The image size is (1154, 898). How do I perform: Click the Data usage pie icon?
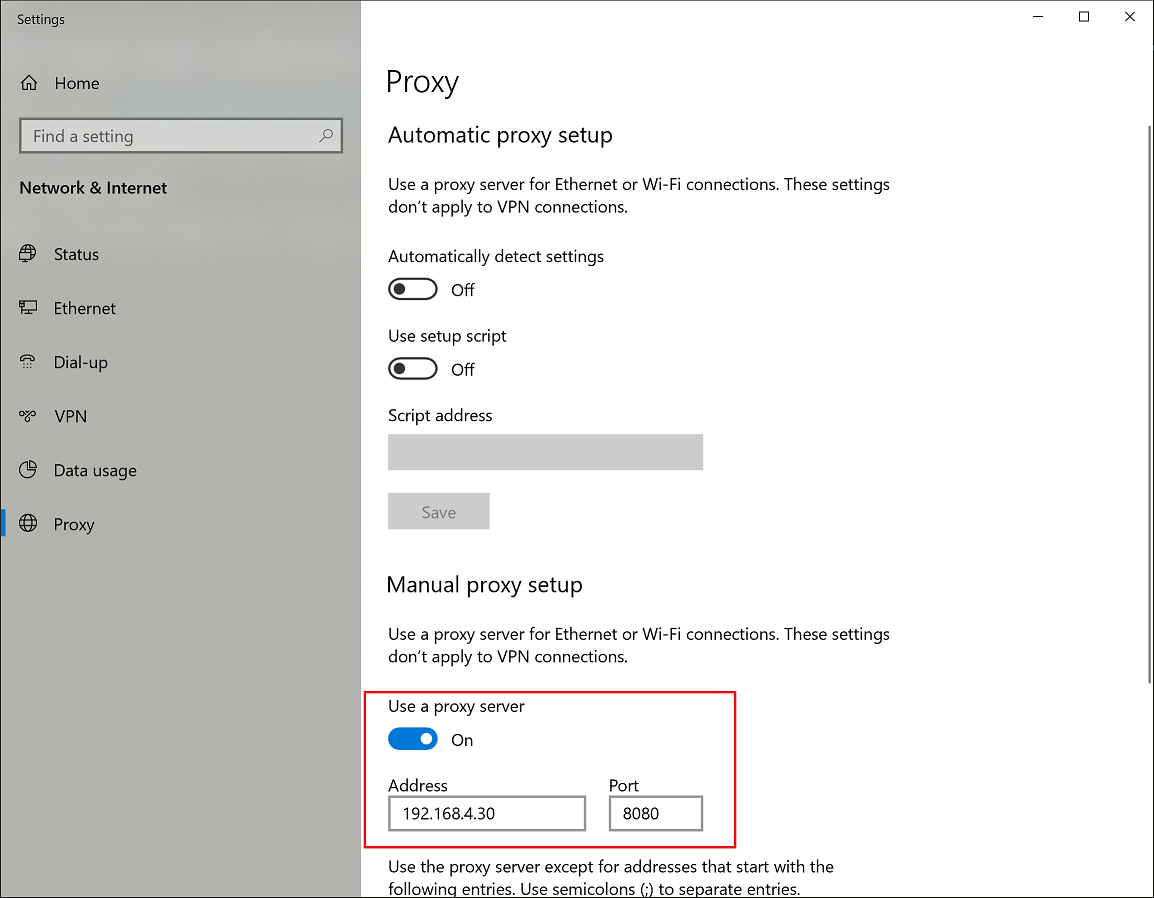(x=28, y=470)
